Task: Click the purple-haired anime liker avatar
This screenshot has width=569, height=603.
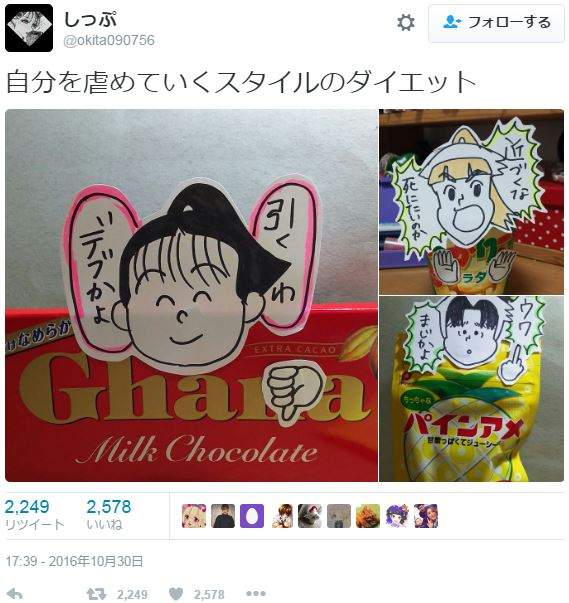Action: [397, 516]
